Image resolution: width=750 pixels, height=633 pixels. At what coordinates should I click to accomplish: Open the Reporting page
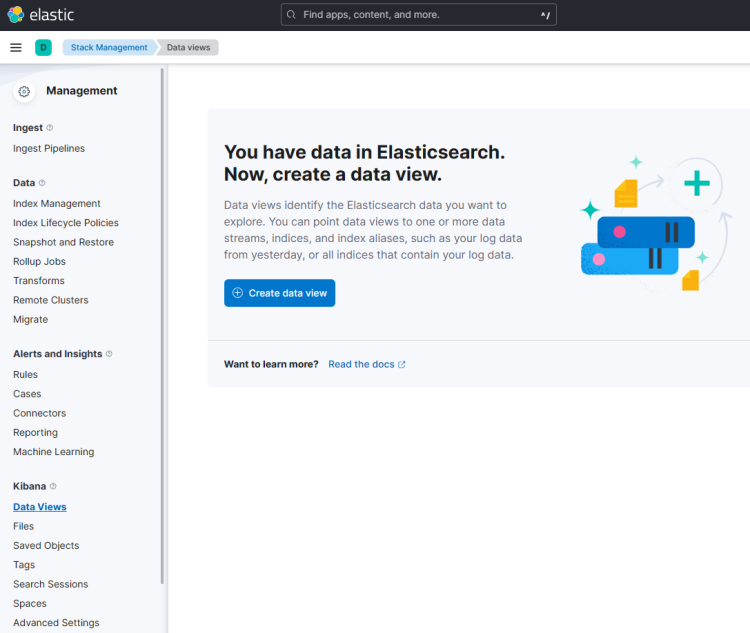pos(35,433)
